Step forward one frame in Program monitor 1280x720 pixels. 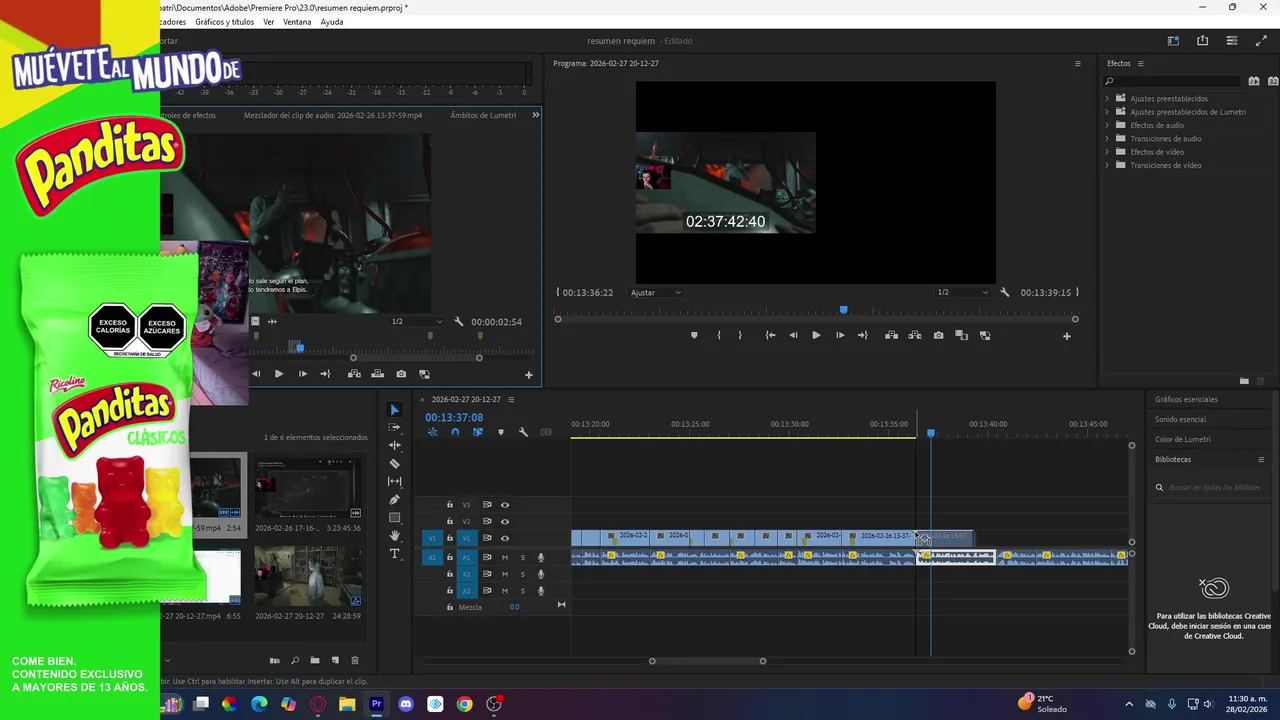click(x=840, y=336)
